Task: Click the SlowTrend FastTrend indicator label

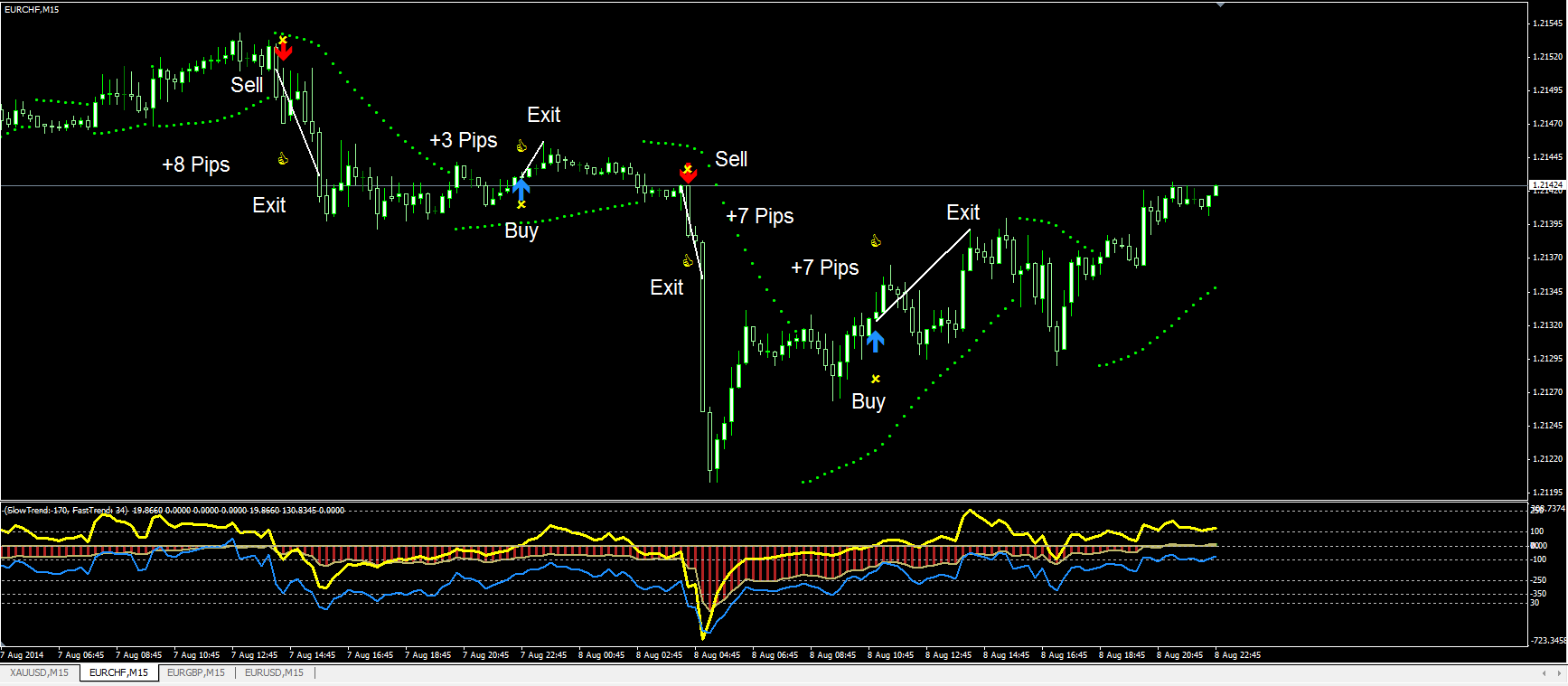Action: click(66, 511)
